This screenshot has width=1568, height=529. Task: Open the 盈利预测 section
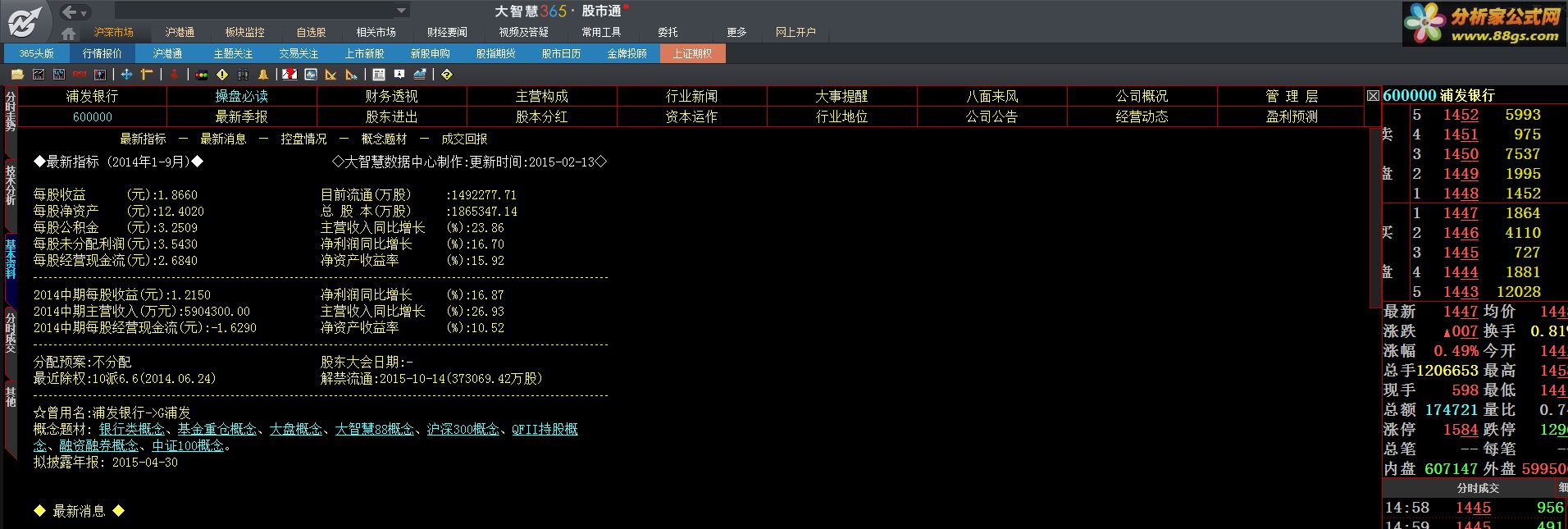1292,117
